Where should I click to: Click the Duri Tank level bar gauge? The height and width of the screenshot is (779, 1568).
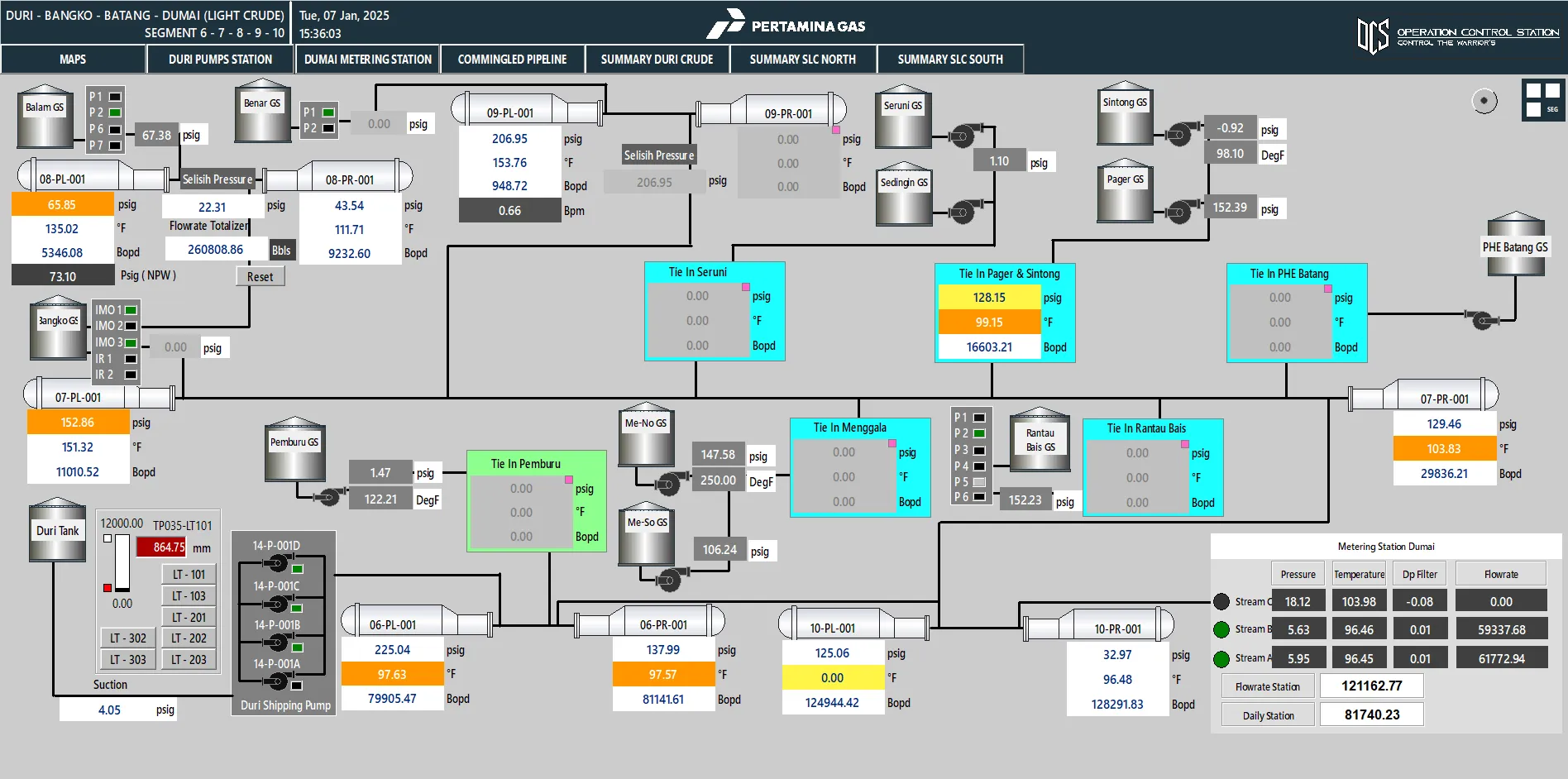[x=122, y=562]
